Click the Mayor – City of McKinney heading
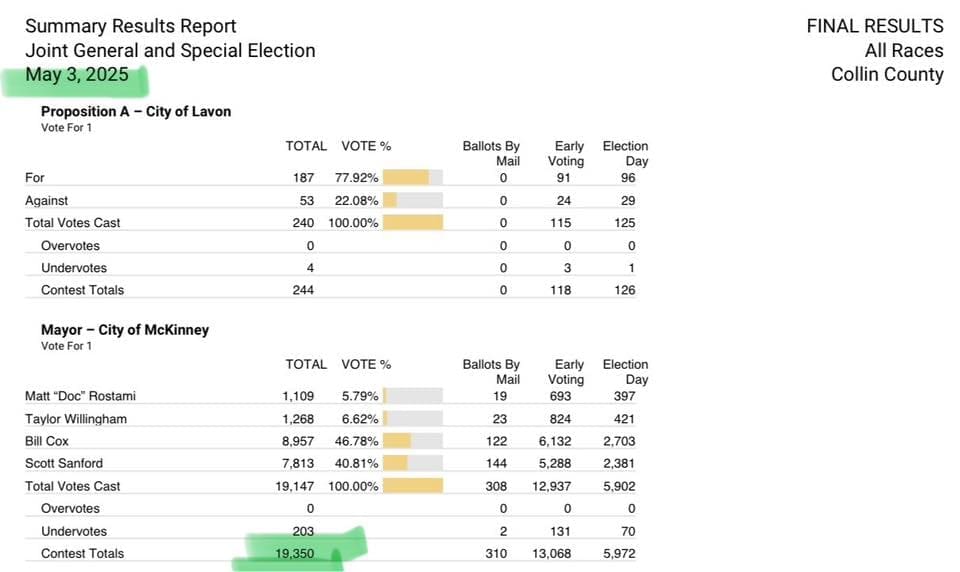 coord(125,330)
